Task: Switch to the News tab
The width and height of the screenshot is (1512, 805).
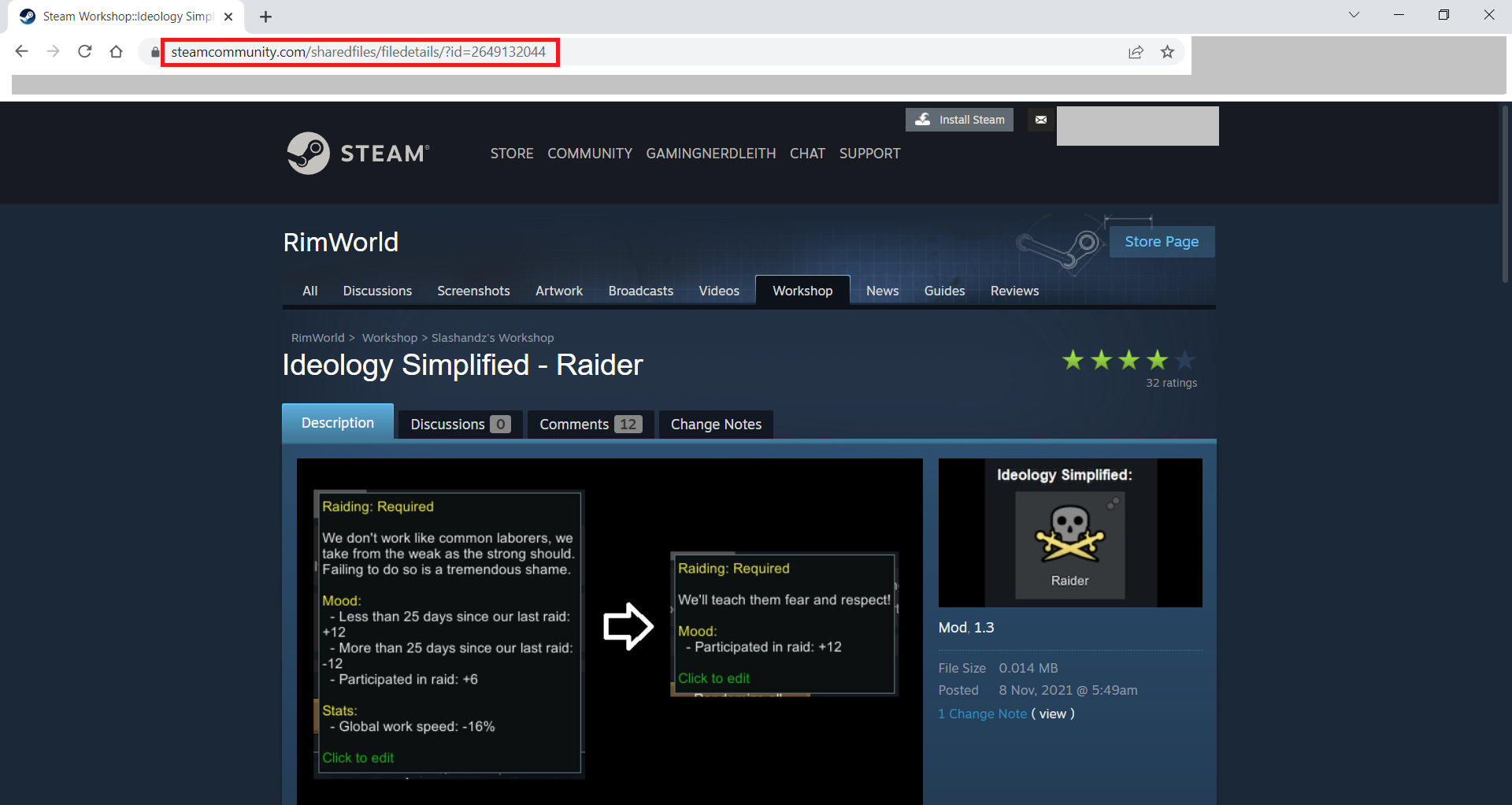Action: click(882, 291)
